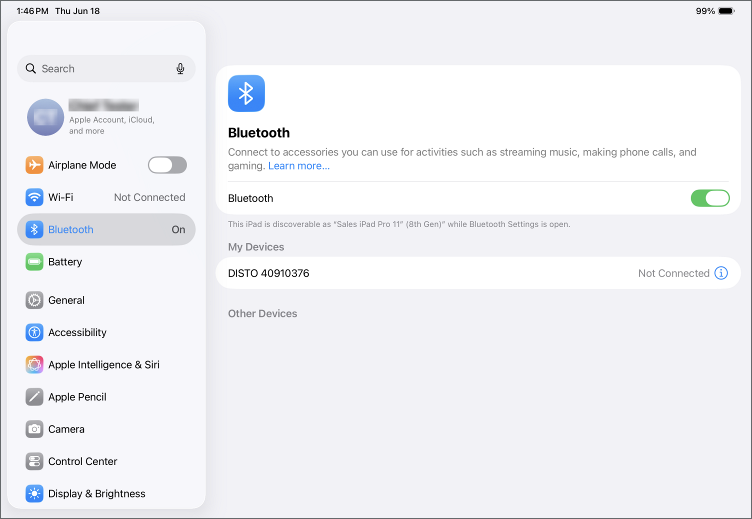Click the orange Airplane Mode icon
The image size is (752, 519).
(35, 165)
